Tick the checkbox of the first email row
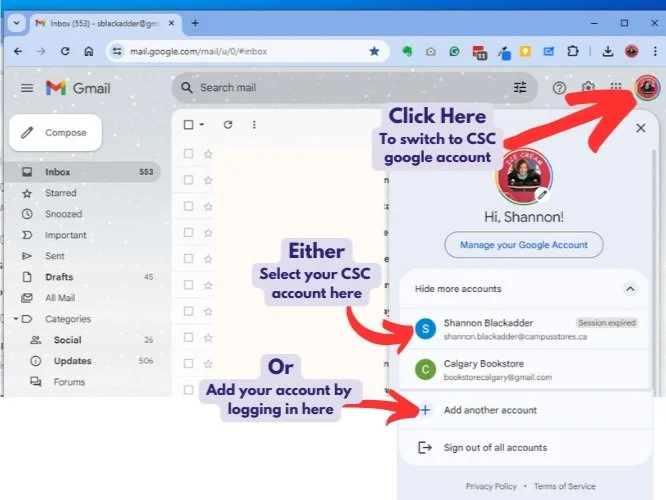The width and height of the screenshot is (666, 500). pos(189,153)
